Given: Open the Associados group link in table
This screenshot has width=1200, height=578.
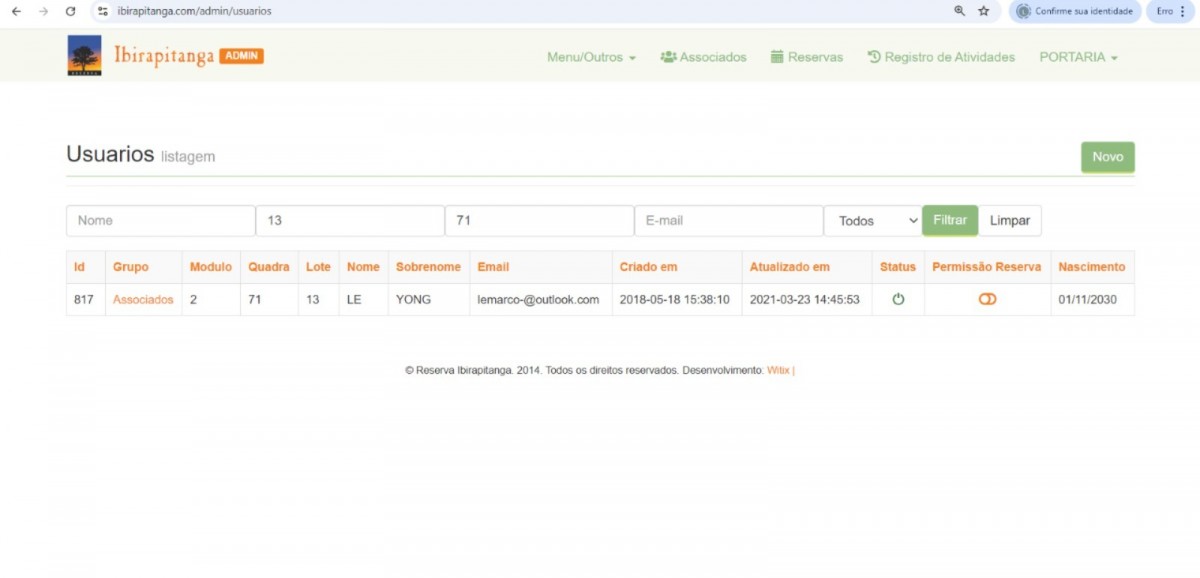Looking at the screenshot, I should point(143,299).
